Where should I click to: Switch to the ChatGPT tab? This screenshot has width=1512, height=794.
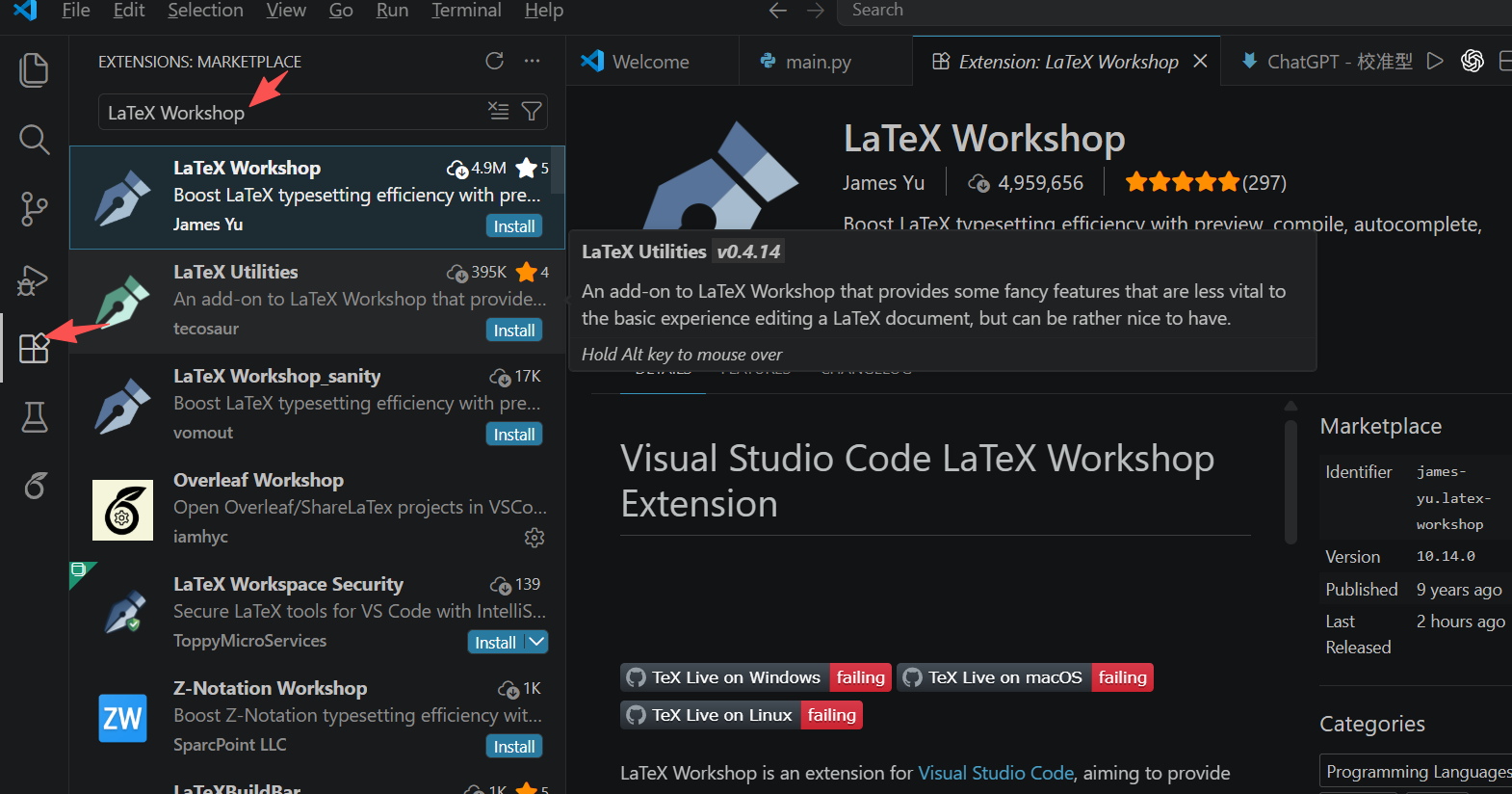click(1325, 62)
